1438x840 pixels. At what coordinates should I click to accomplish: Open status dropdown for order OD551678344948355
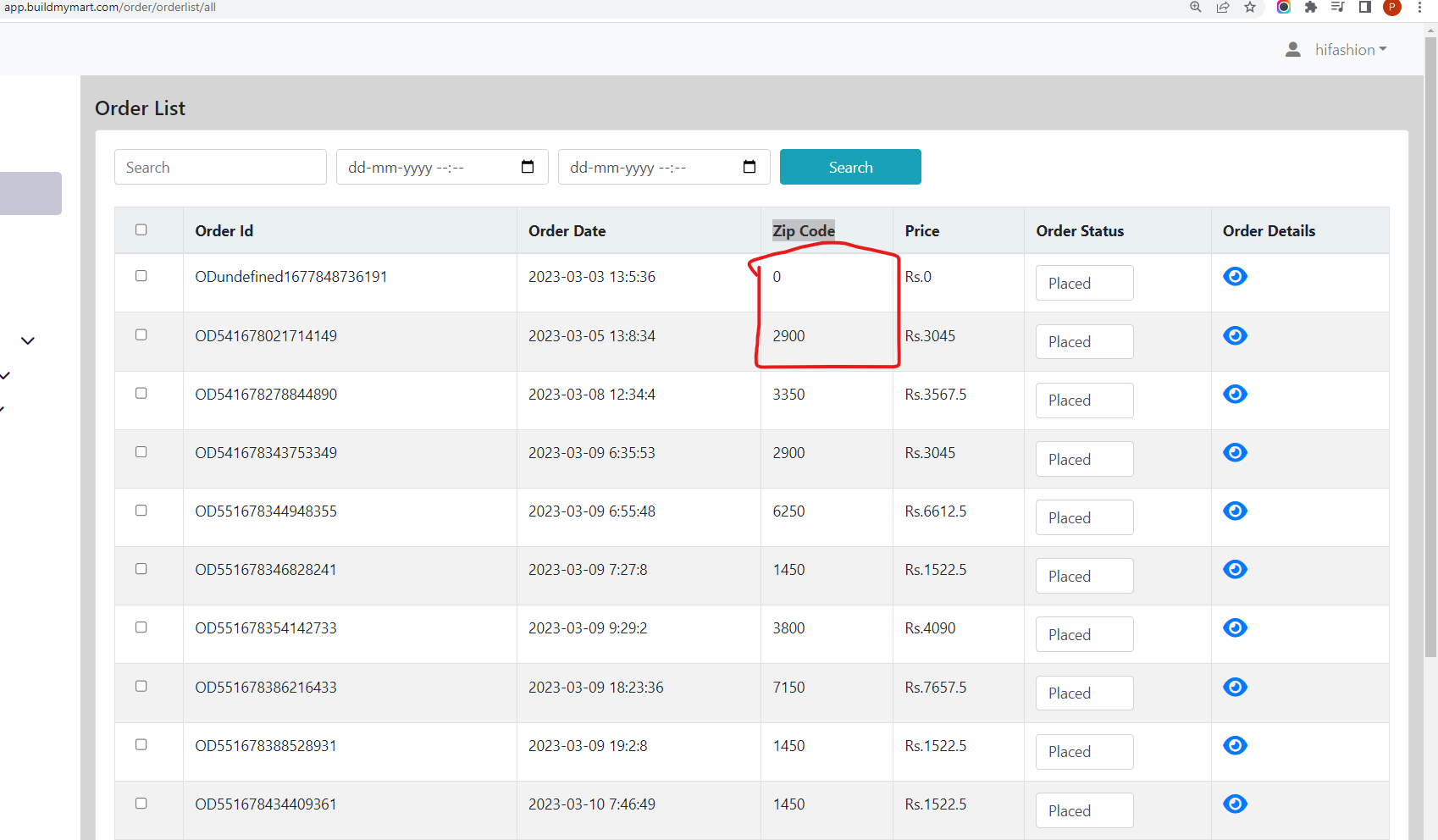click(1084, 517)
